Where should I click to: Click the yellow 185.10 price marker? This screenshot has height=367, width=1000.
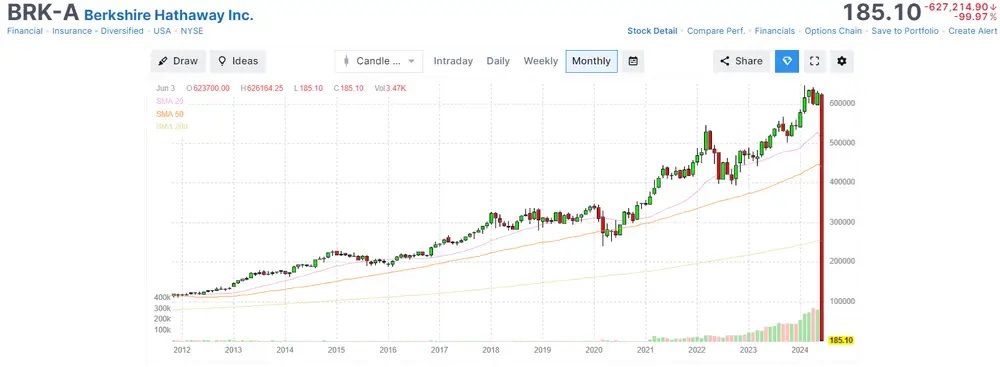(841, 341)
